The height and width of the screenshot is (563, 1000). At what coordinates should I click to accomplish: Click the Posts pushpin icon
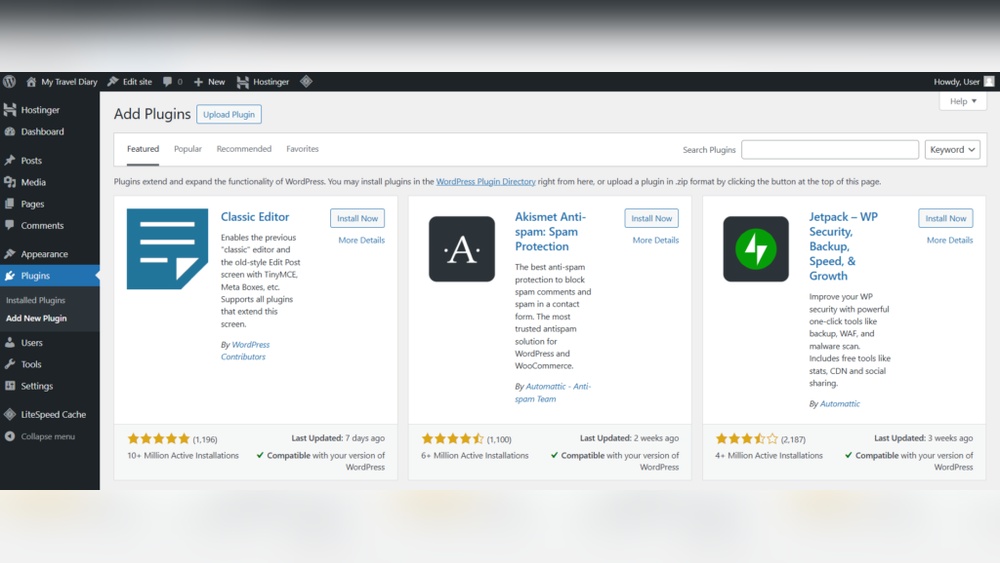click(x=10, y=161)
